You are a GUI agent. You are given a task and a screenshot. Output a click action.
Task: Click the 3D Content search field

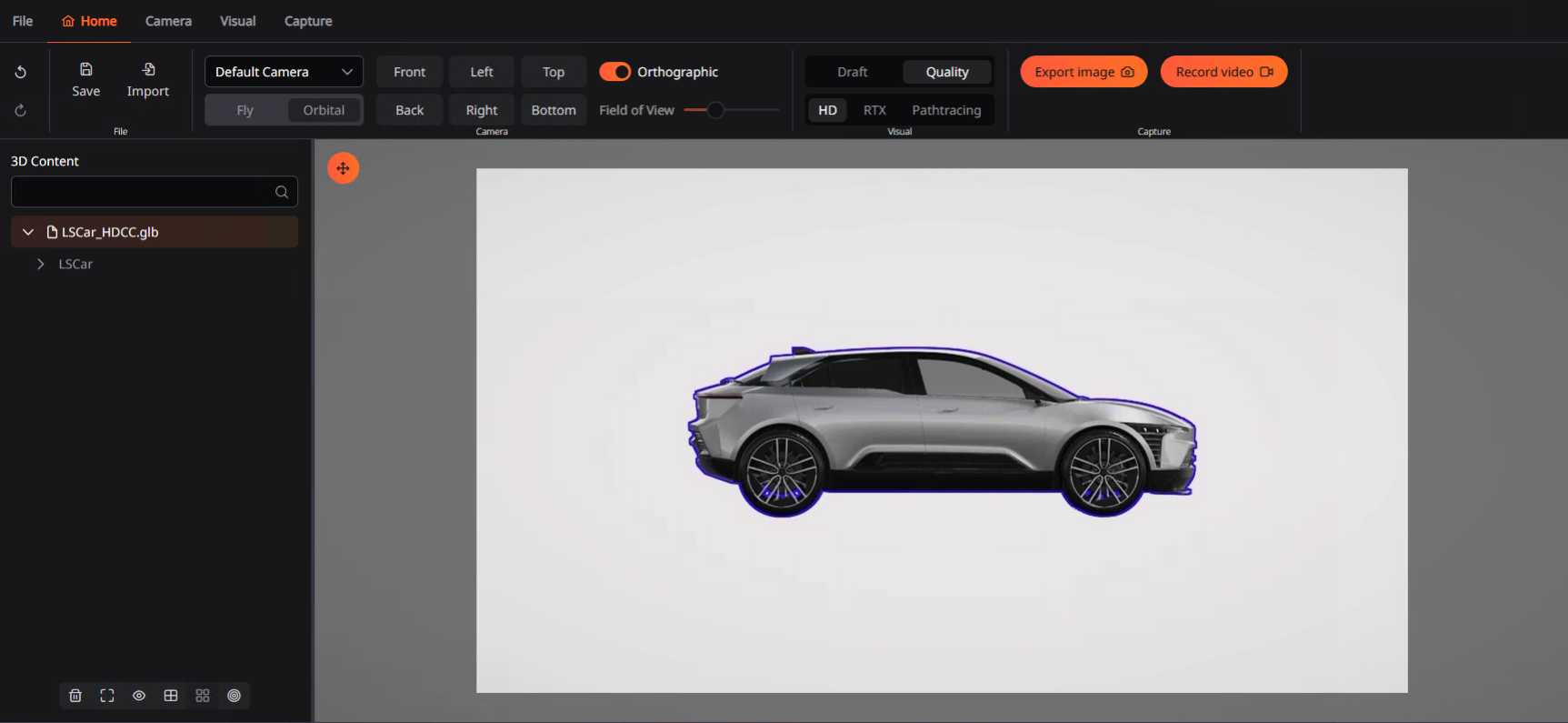point(145,192)
